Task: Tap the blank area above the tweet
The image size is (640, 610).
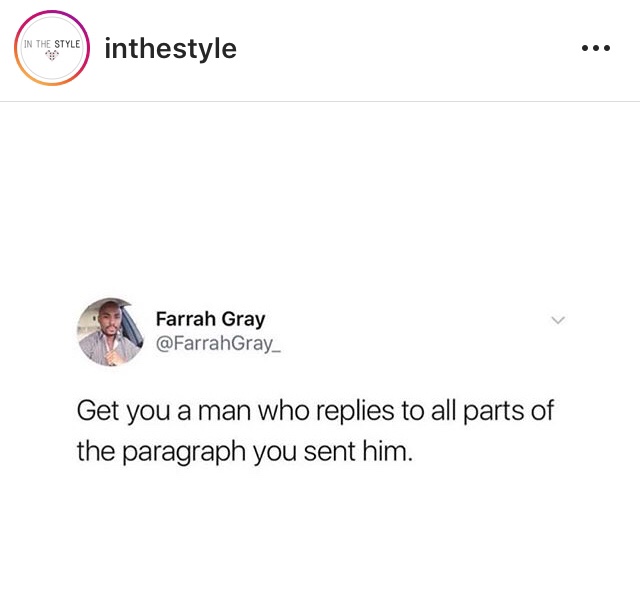Action: tap(320, 196)
